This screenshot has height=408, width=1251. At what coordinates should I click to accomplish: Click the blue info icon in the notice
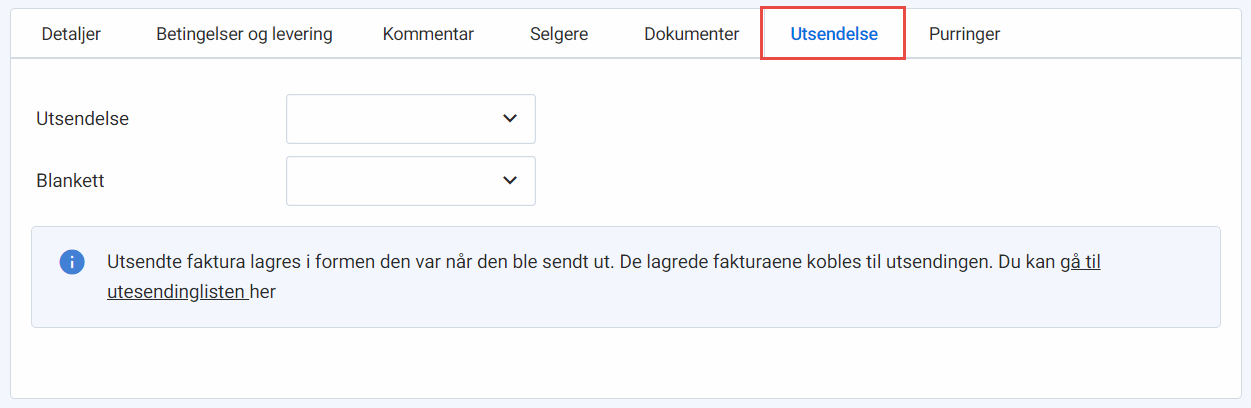click(x=72, y=262)
